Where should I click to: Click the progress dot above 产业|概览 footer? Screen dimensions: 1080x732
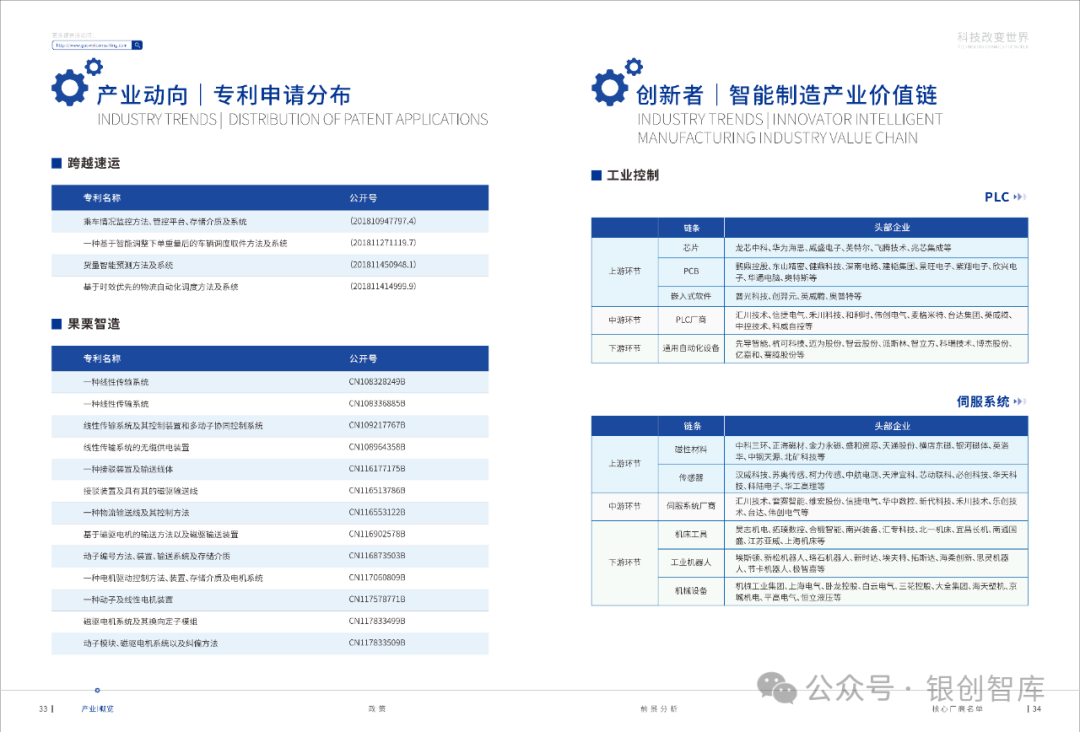[97, 690]
